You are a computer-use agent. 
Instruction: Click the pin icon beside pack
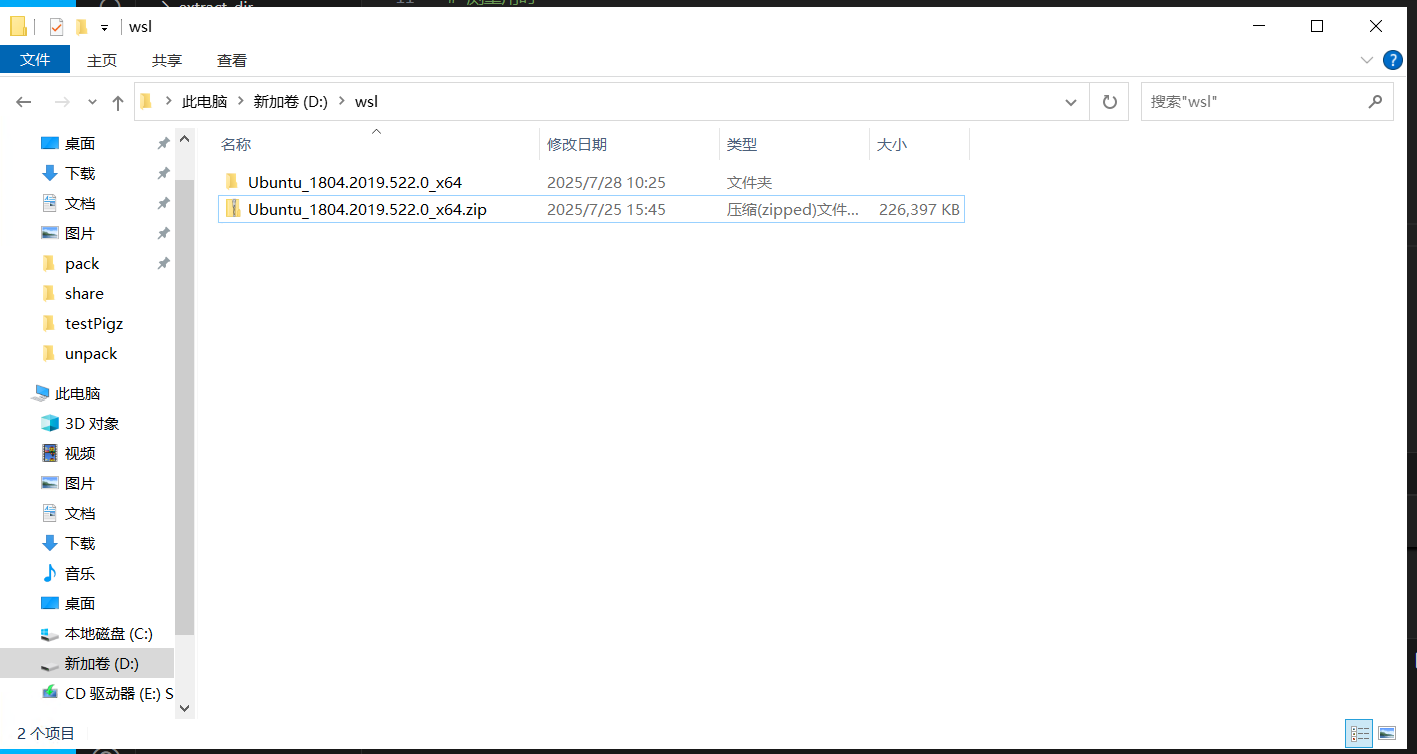pos(163,263)
